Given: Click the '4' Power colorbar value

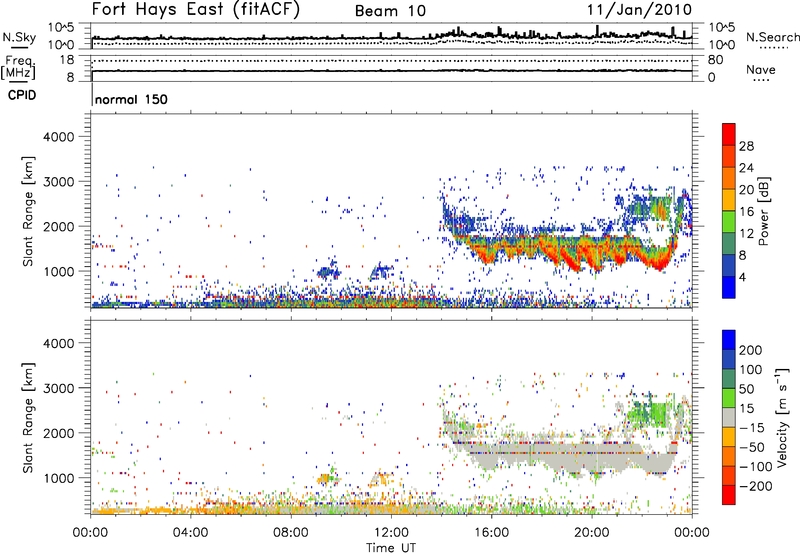Looking at the screenshot, I should coord(743,277).
